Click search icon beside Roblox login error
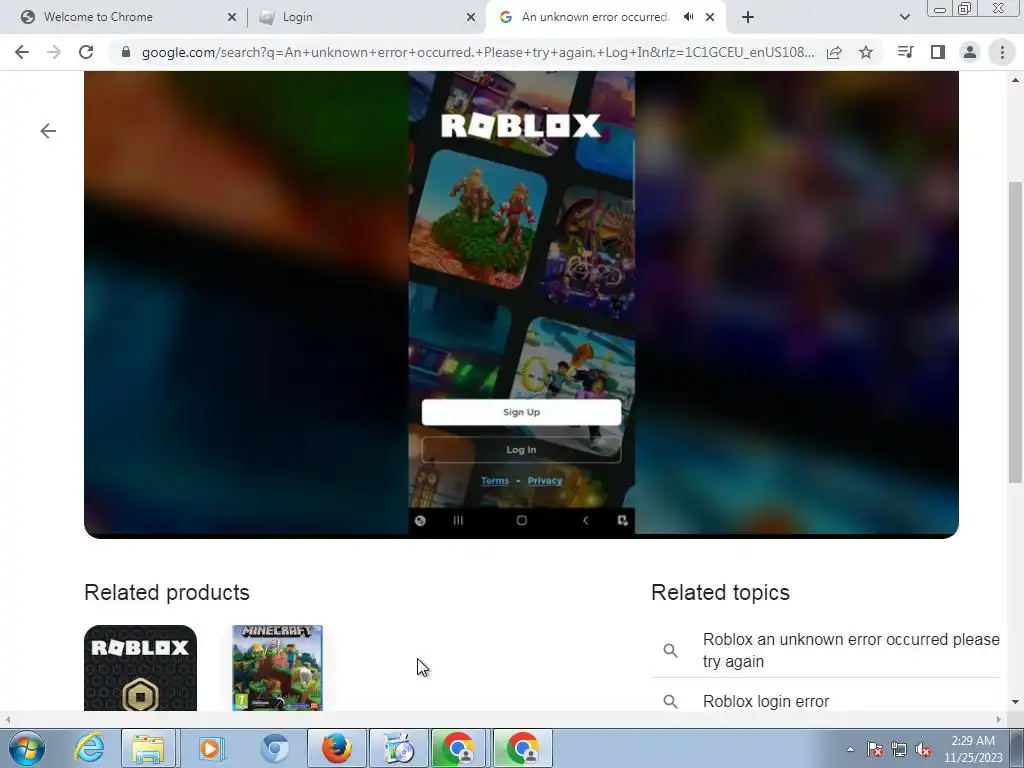Viewport: 1024px width, 768px height. (x=670, y=701)
